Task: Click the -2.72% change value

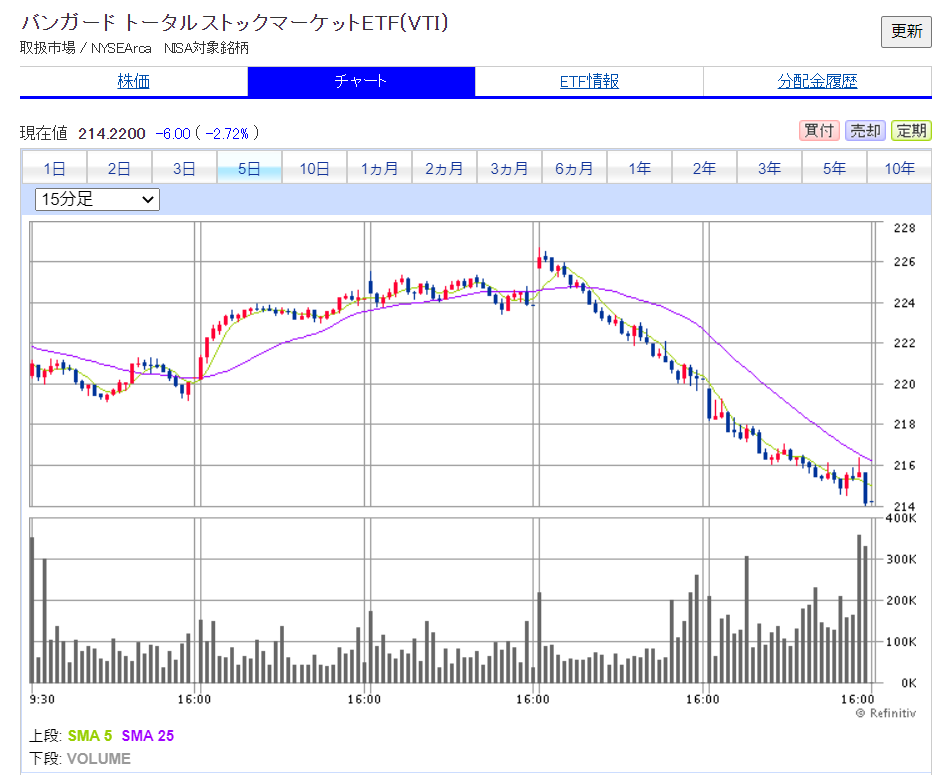Action: [227, 133]
